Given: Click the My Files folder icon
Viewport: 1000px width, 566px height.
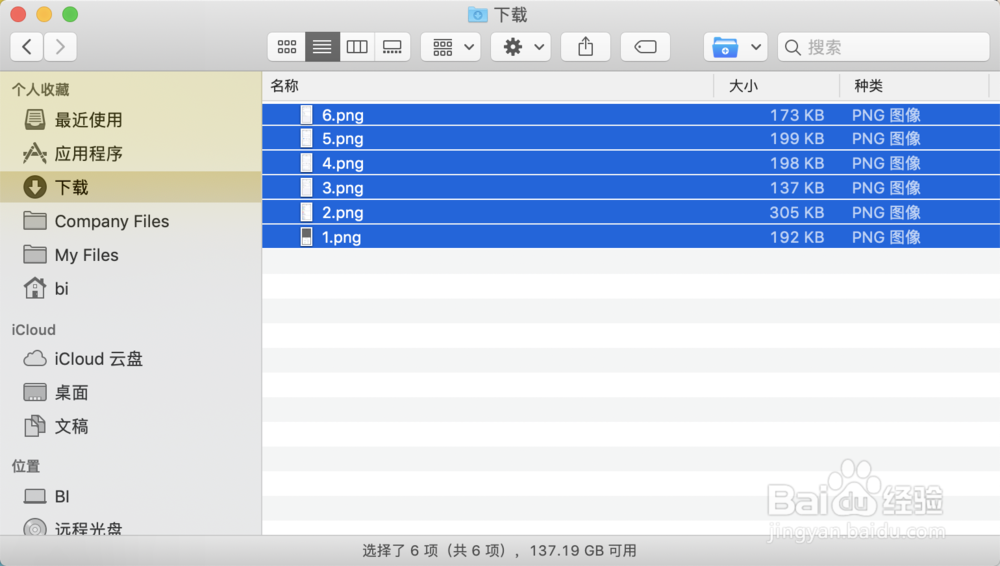Looking at the screenshot, I should (x=34, y=255).
